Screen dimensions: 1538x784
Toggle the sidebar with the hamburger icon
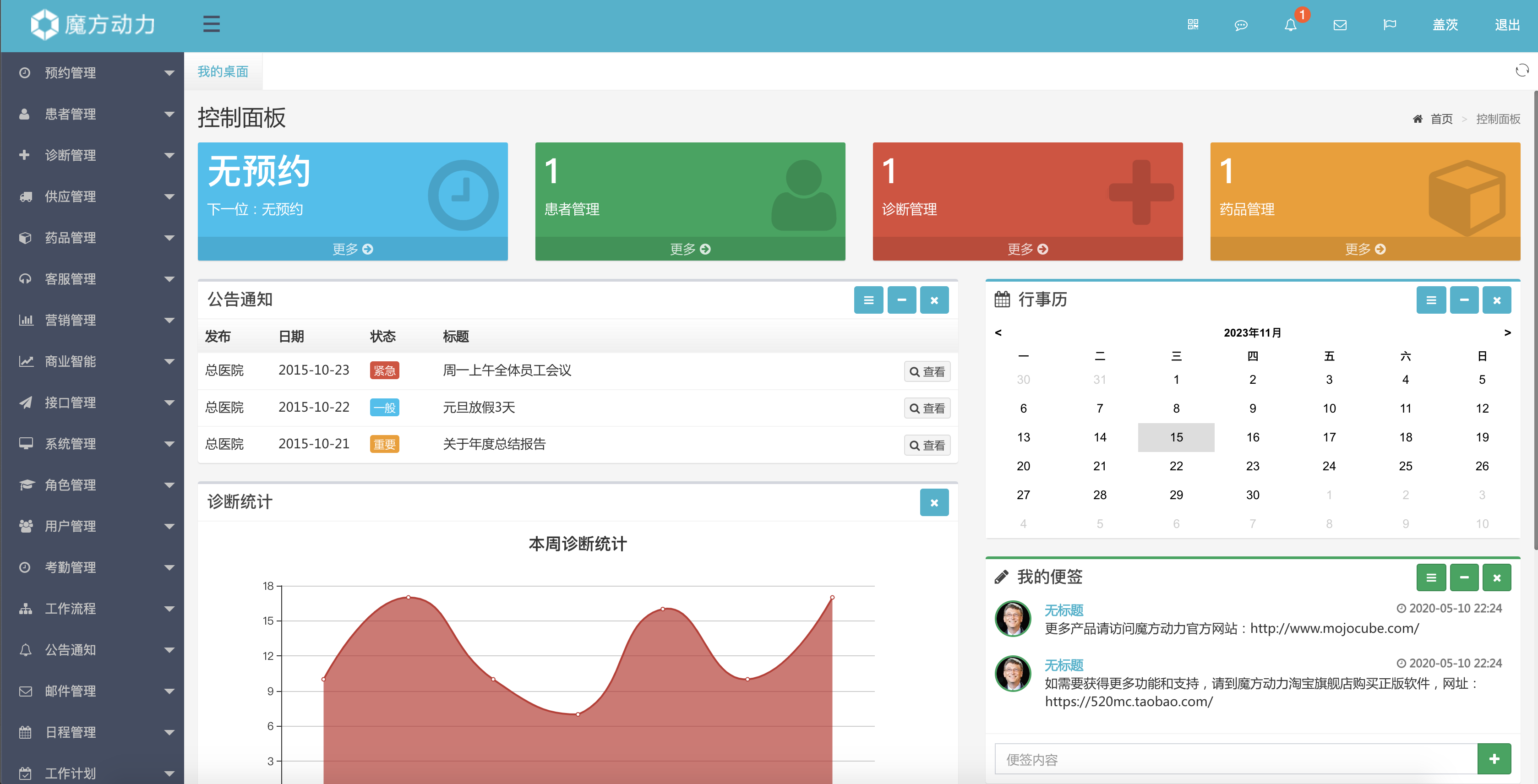coord(211,24)
